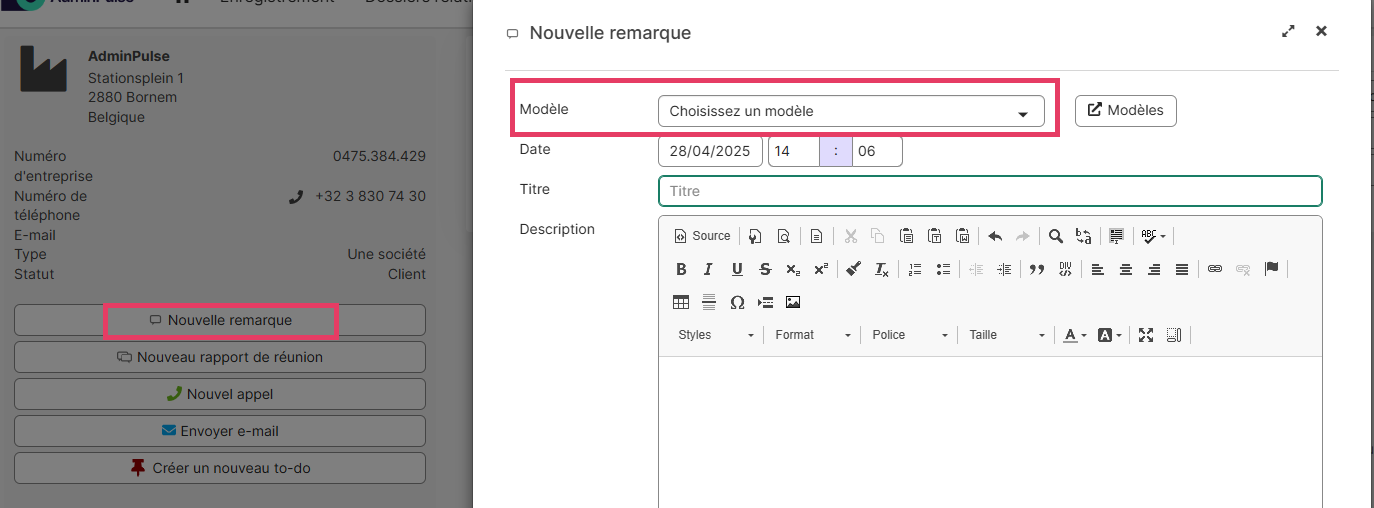The image size is (1374, 508).
Task: Click the Modèles button
Action: click(x=1125, y=111)
